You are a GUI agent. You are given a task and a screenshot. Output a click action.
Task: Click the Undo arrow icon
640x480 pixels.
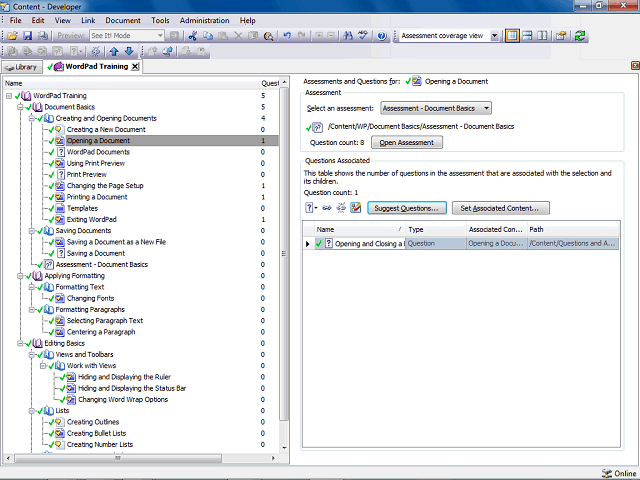(287, 36)
